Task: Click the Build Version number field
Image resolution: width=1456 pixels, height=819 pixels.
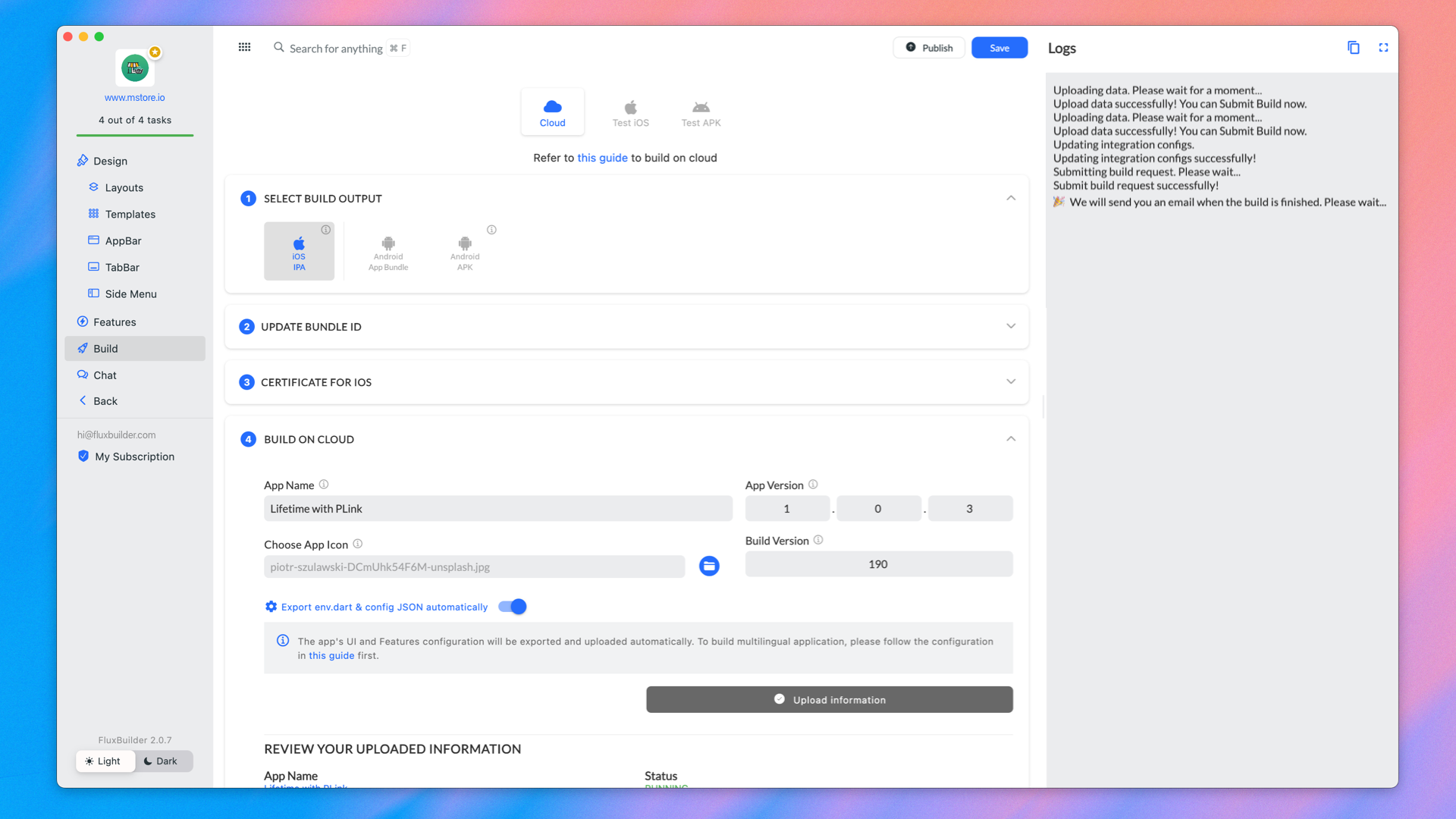Action: click(878, 563)
